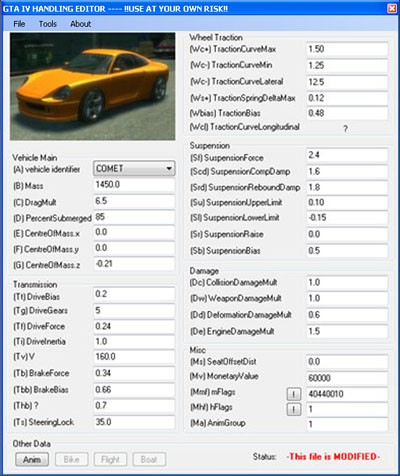Click the CentreOfMass.x input field

(134, 233)
